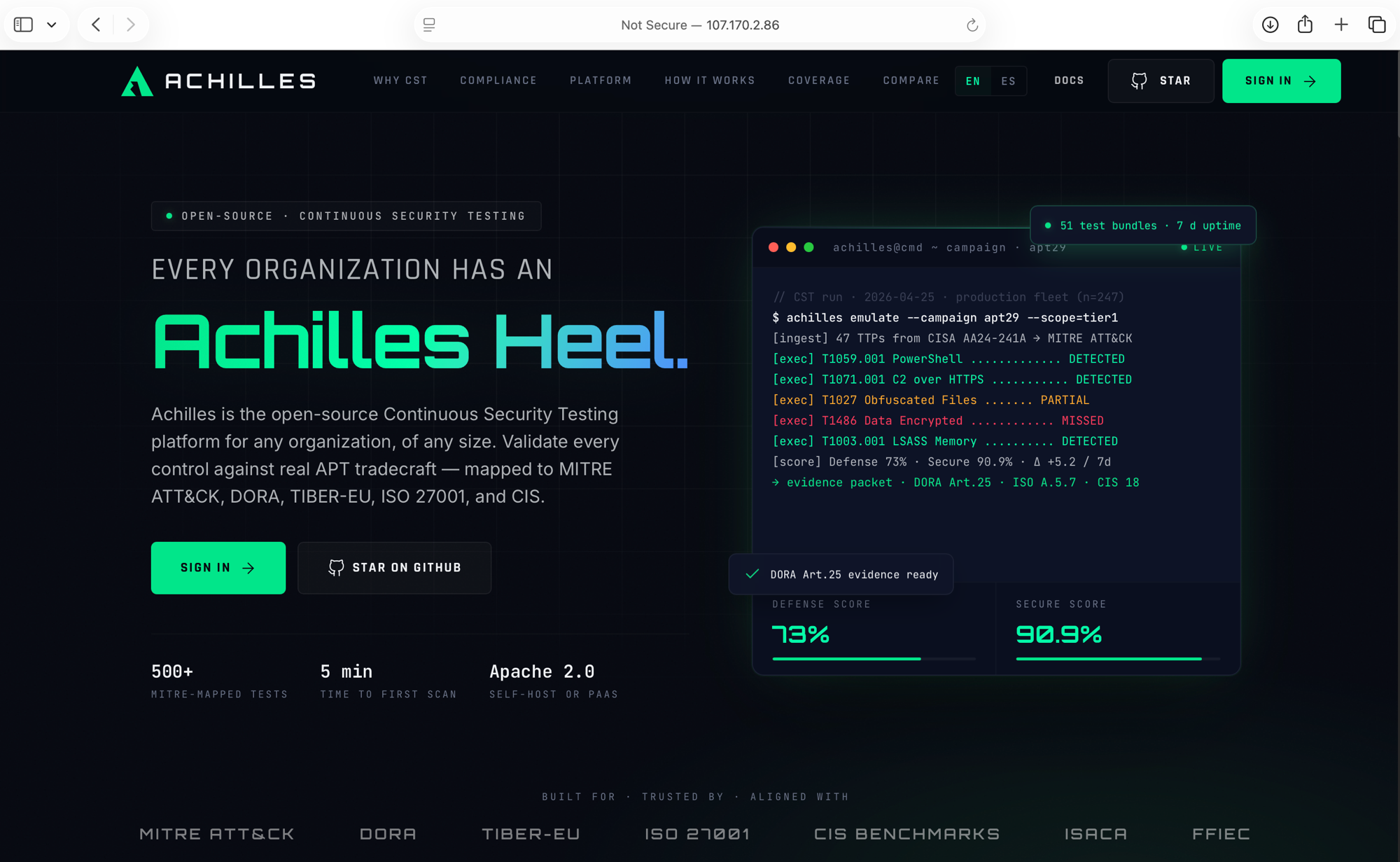Screen dimensions: 1400x862
Task: Open the Safari downloads icon
Action: pos(1270,25)
